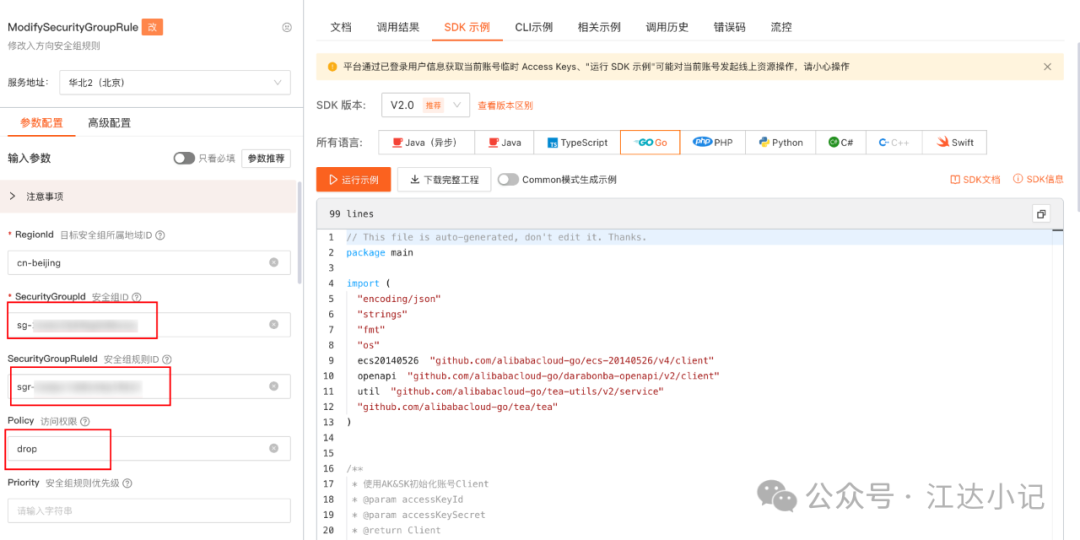Open help icon beside Priority label
Image resolution: width=1080 pixels, height=540 pixels.
[127, 483]
